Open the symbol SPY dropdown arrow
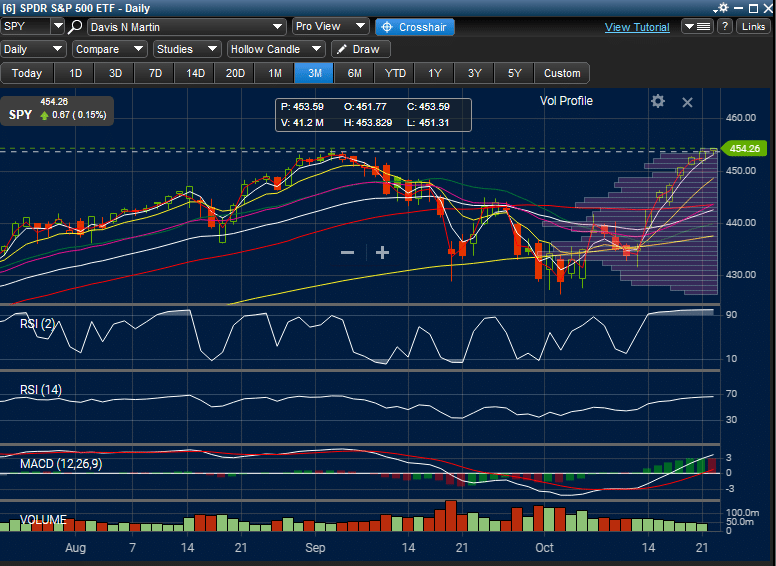The image size is (776, 566). pos(58,26)
